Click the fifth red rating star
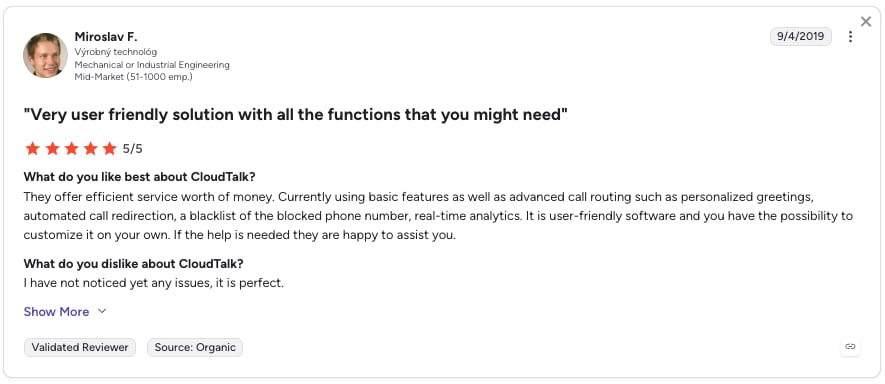Screen dimensions: 885x384 point(109,149)
